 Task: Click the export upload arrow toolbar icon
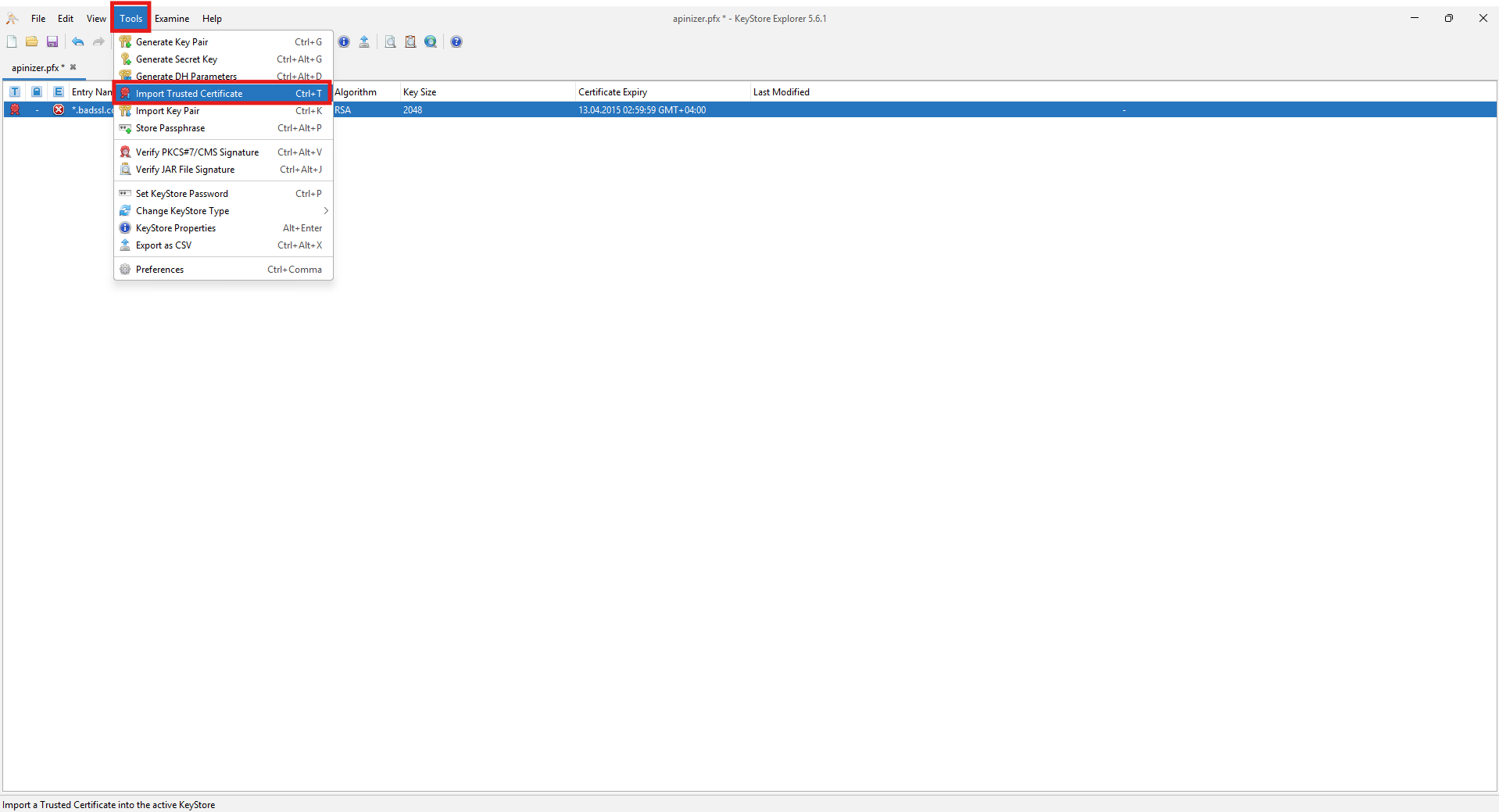[x=364, y=42]
